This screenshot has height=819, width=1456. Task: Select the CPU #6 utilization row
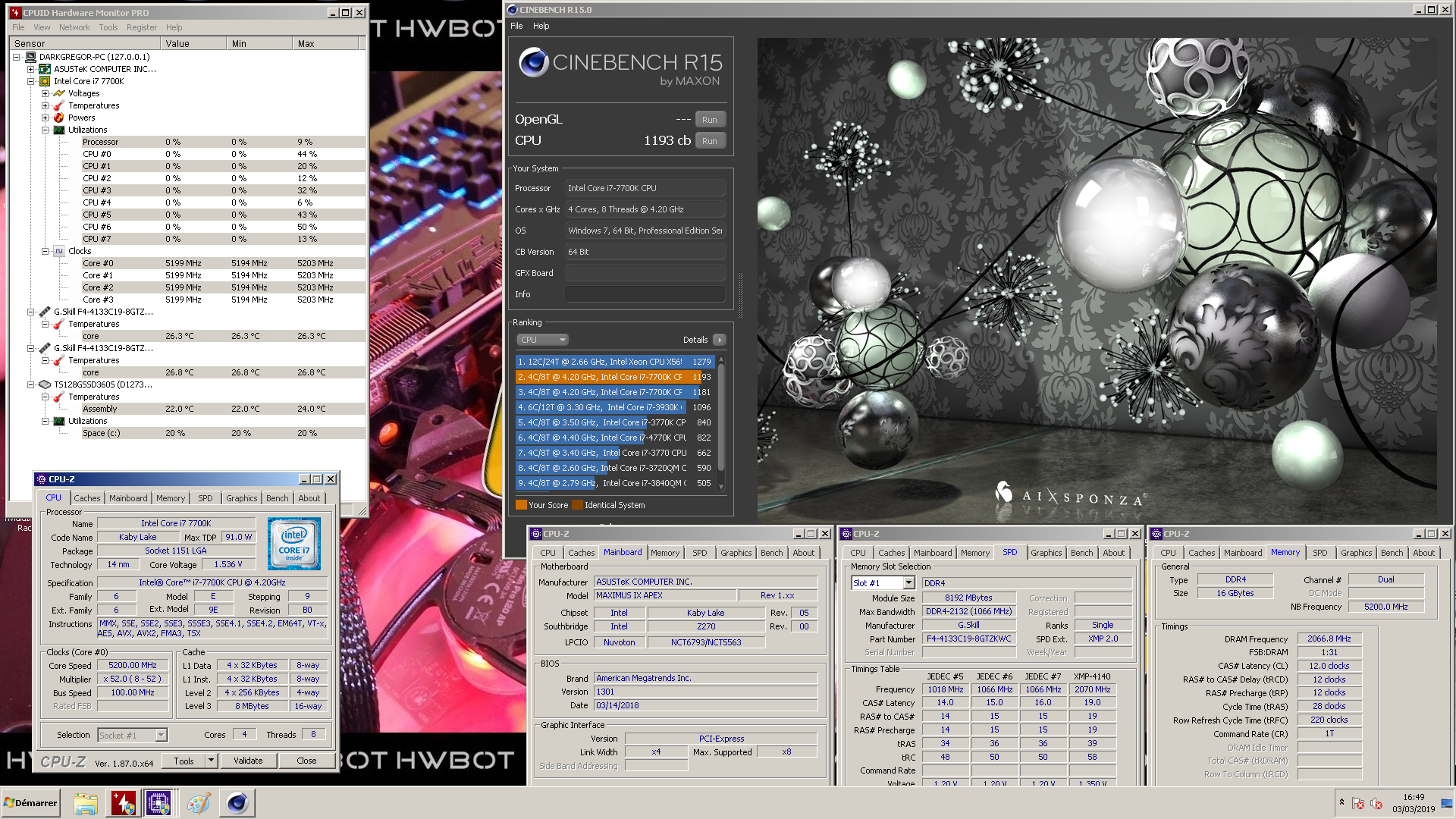click(224, 227)
